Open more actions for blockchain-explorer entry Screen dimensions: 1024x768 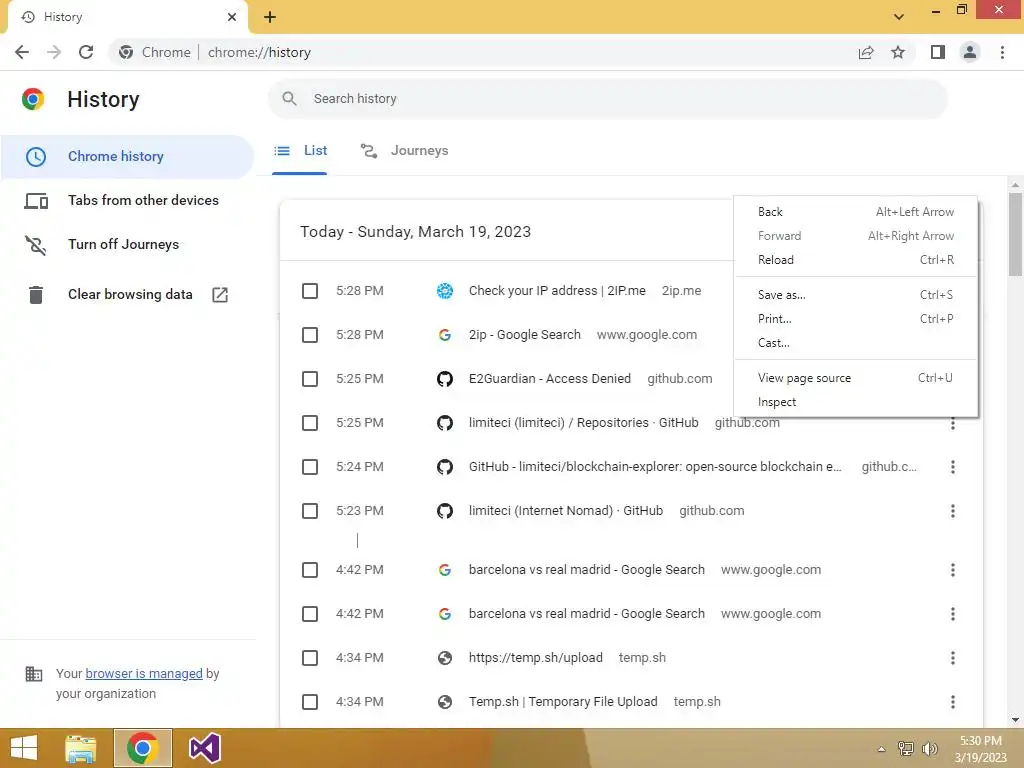pos(953,467)
